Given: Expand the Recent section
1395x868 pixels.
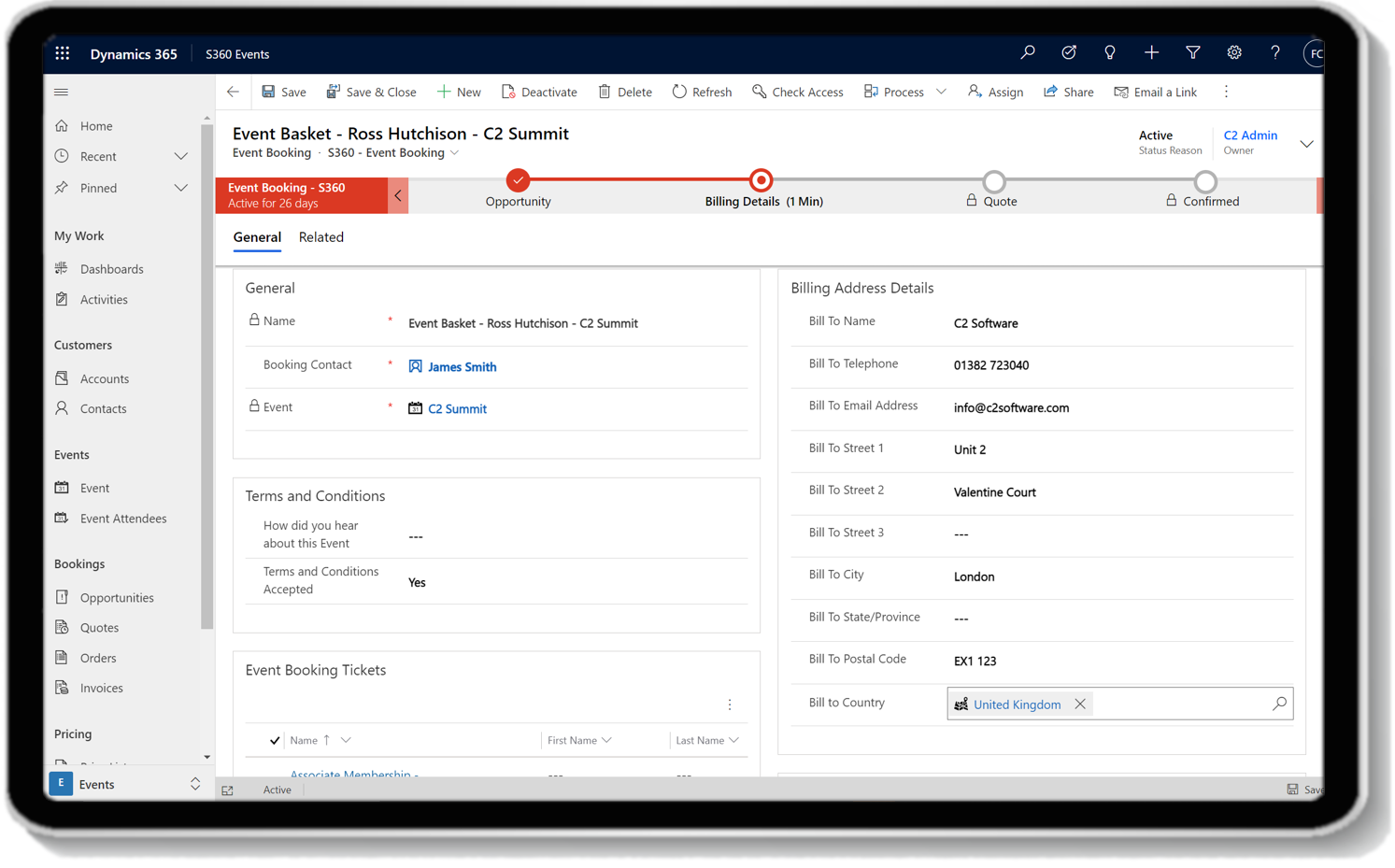Looking at the screenshot, I should pos(181,157).
